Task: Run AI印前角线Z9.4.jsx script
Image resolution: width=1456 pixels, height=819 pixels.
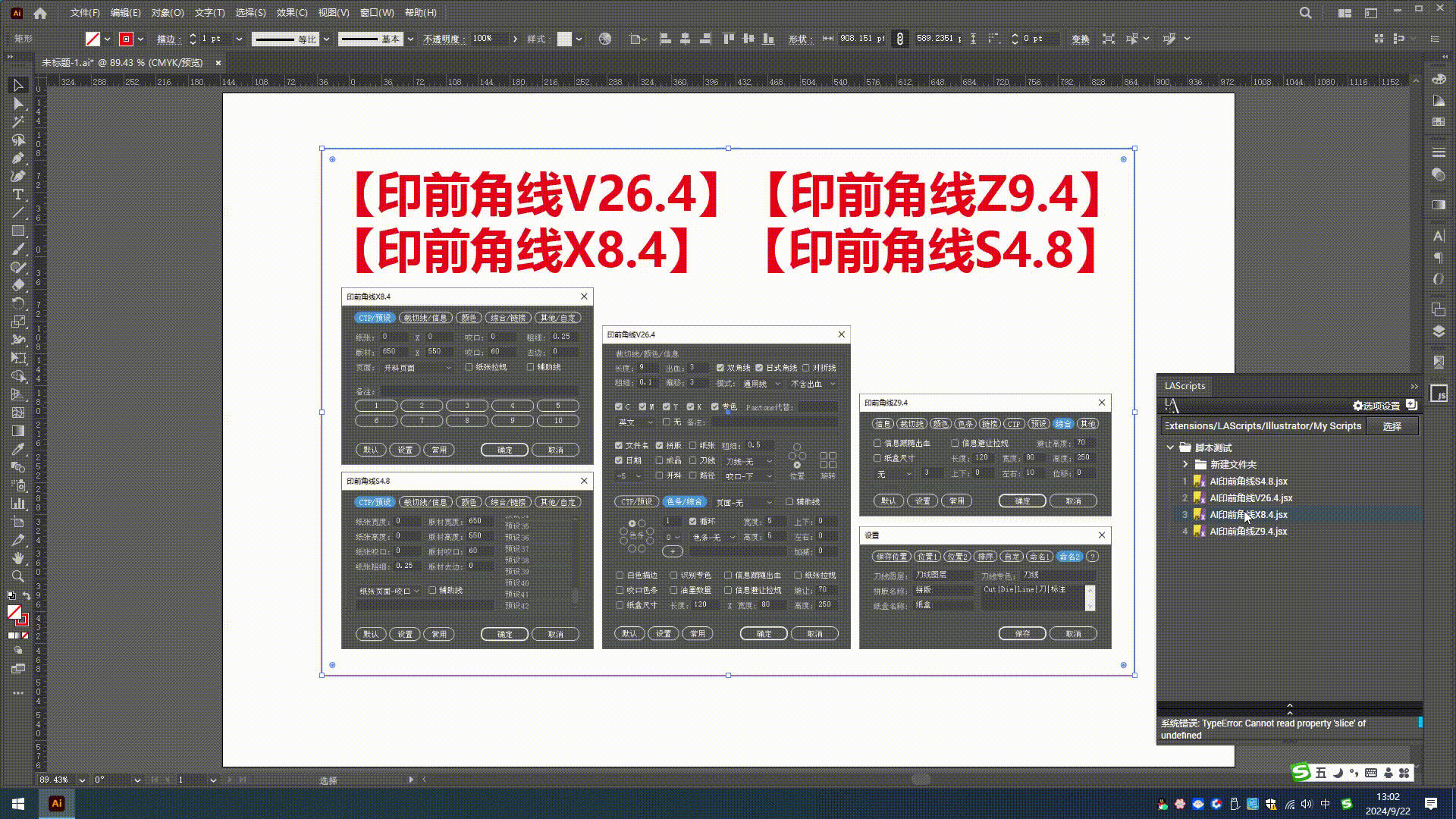Action: pyautogui.click(x=1248, y=532)
